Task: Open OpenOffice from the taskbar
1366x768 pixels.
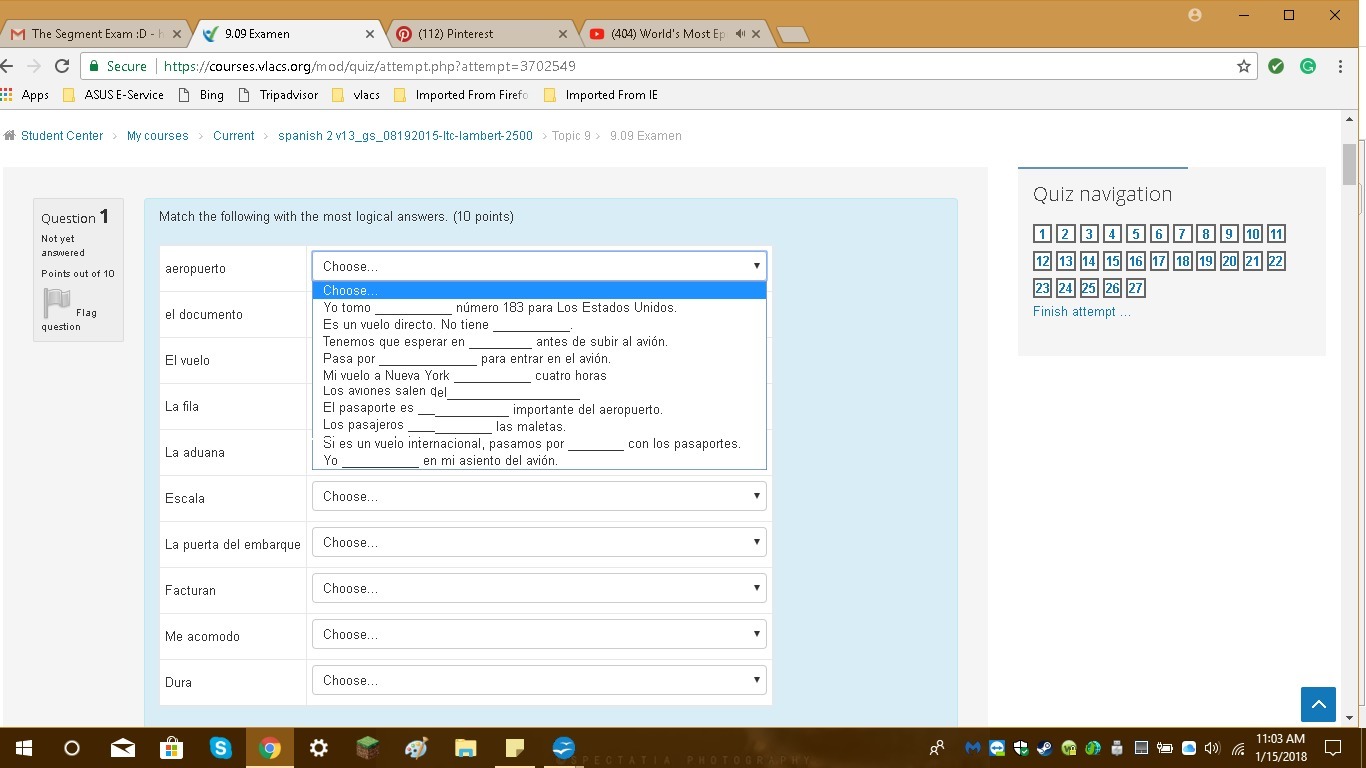Action: tap(563, 748)
